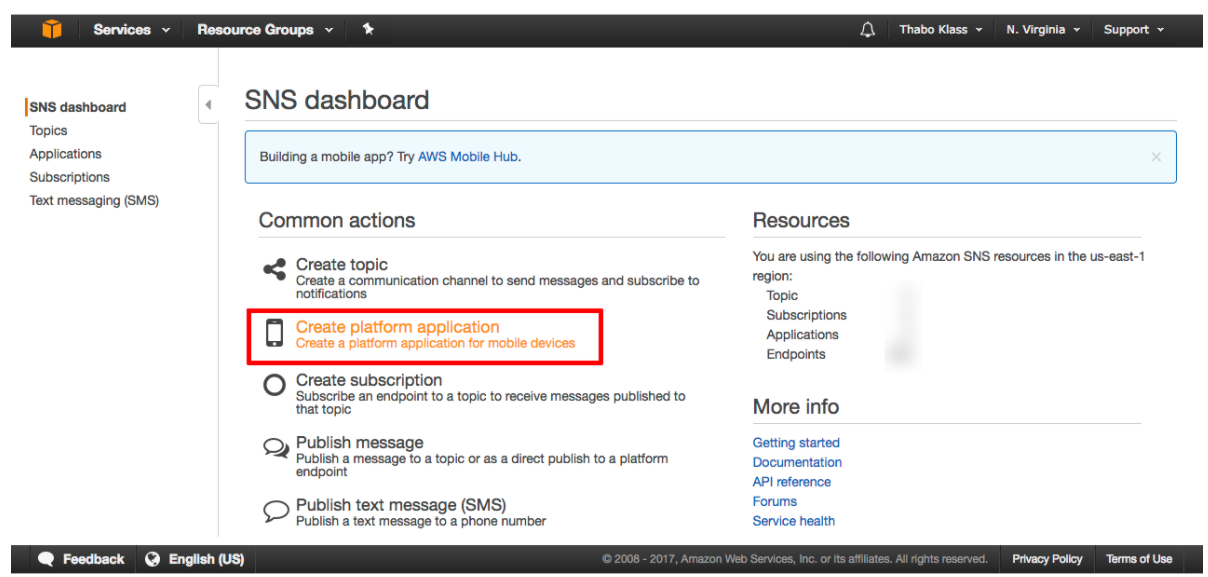Click the mobile phone platform application icon
The image size is (1208, 577).
[274, 333]
